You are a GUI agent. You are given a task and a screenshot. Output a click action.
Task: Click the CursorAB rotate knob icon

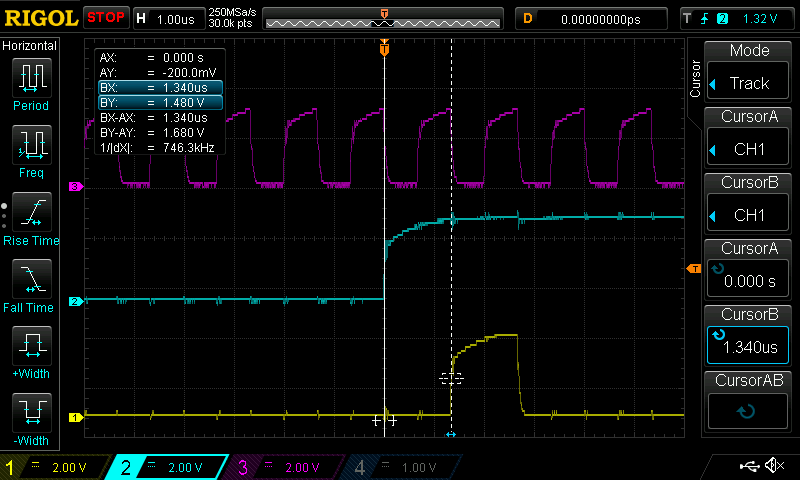click(x=746, y=411)
